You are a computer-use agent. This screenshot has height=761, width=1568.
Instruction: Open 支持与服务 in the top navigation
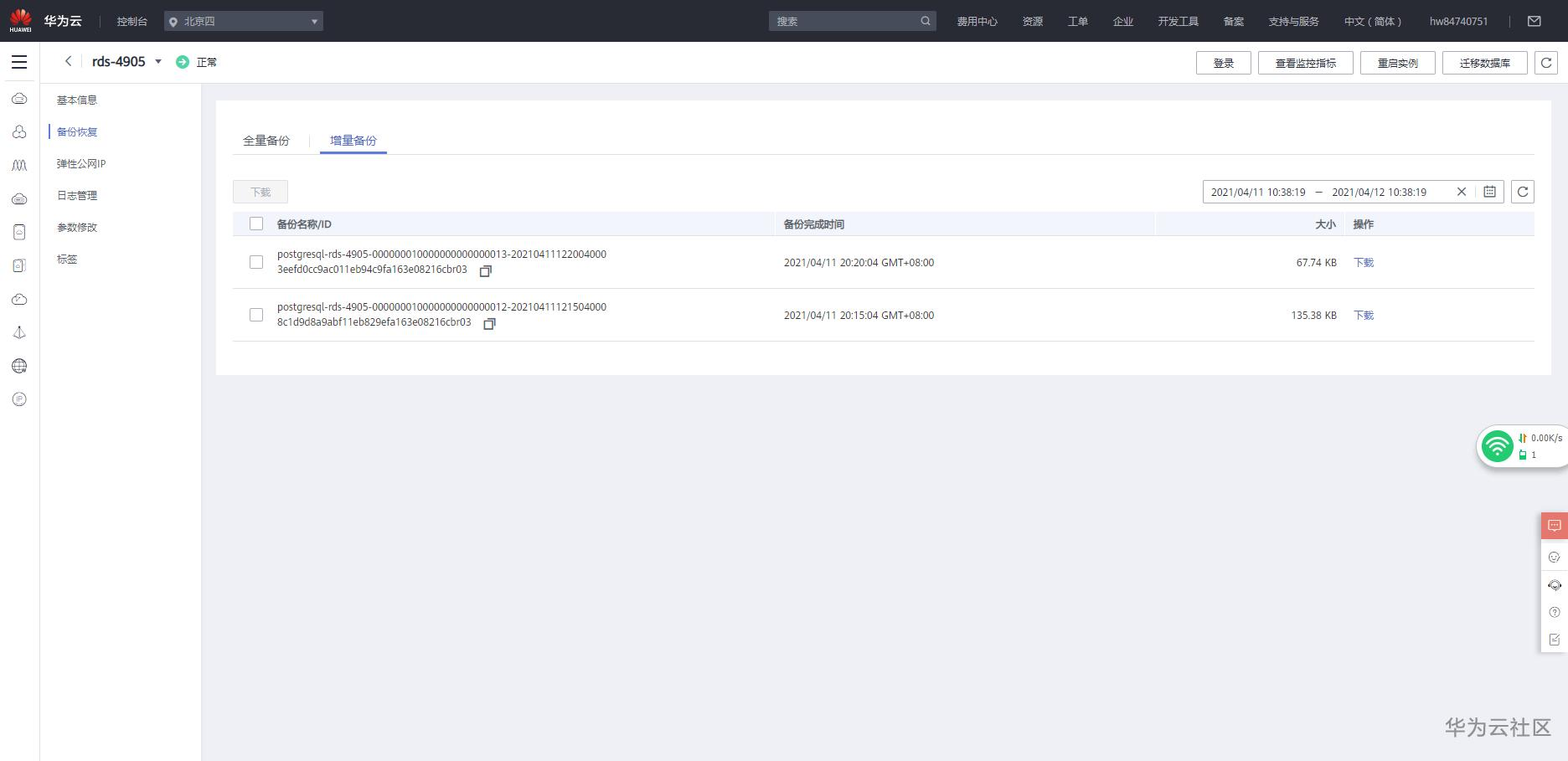(1294, 22)
